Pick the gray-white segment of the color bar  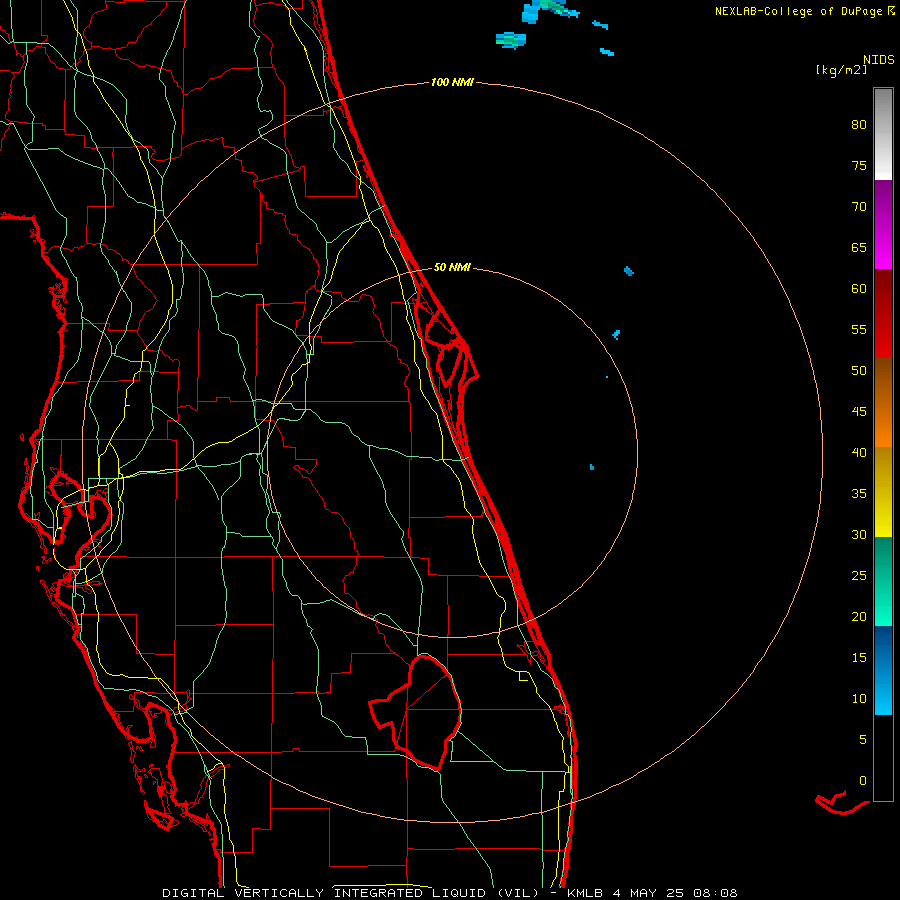(x=883, y=134)
